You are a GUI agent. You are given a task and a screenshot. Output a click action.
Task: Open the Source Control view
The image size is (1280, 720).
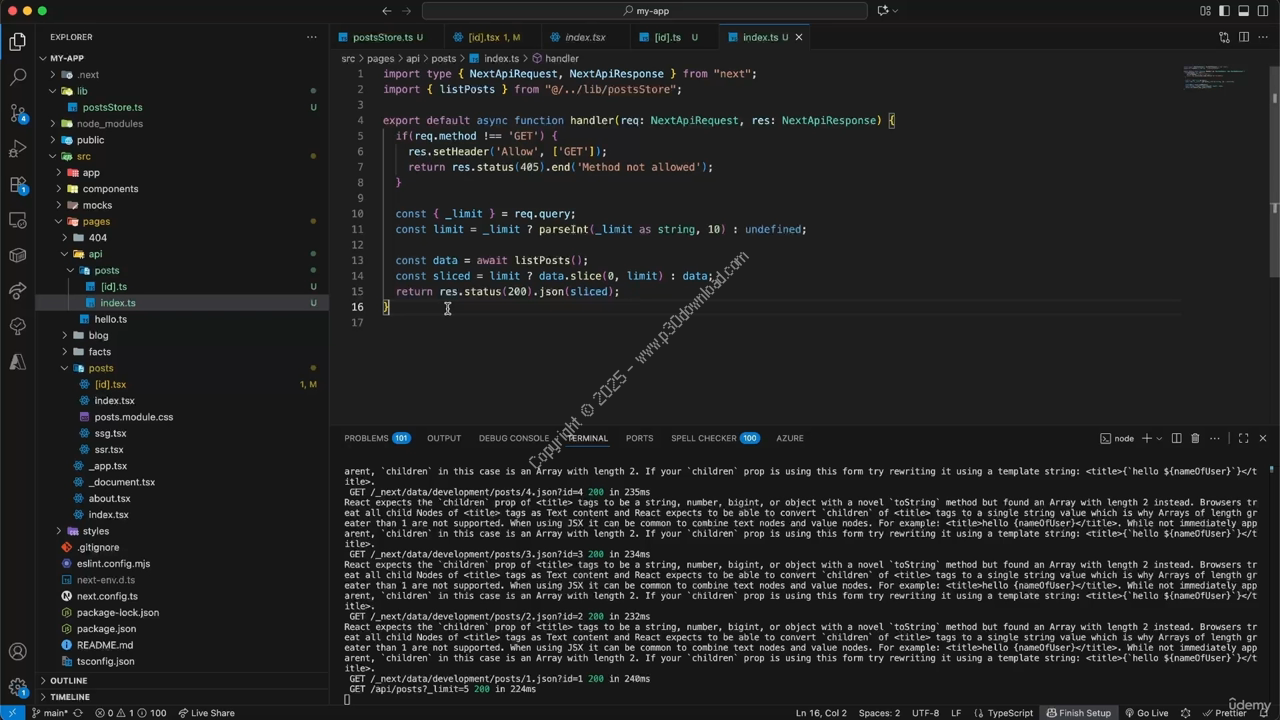pos(17,113)
